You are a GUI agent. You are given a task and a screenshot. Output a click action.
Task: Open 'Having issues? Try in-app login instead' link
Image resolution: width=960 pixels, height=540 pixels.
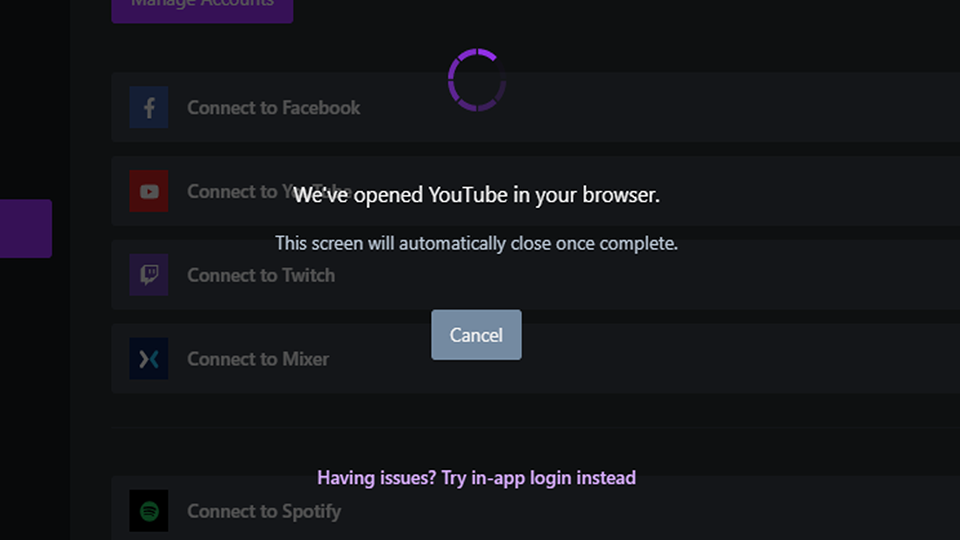click(476, 478)
